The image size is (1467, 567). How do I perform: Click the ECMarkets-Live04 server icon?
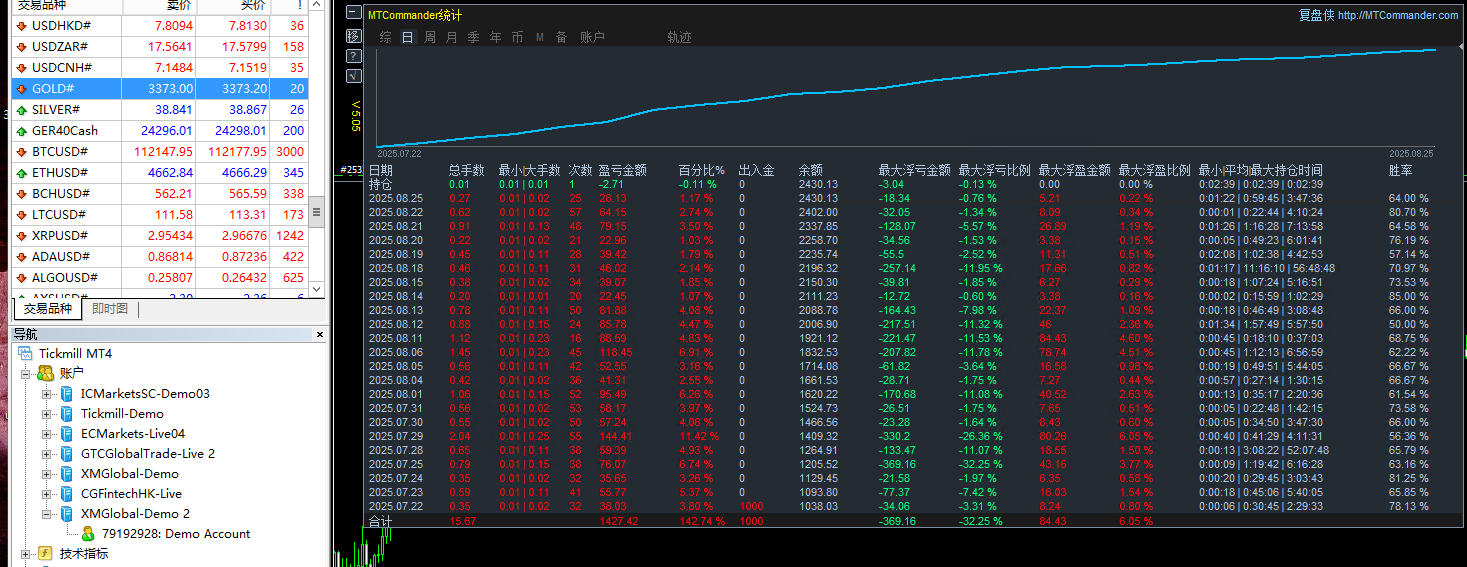tap(67, 434)
